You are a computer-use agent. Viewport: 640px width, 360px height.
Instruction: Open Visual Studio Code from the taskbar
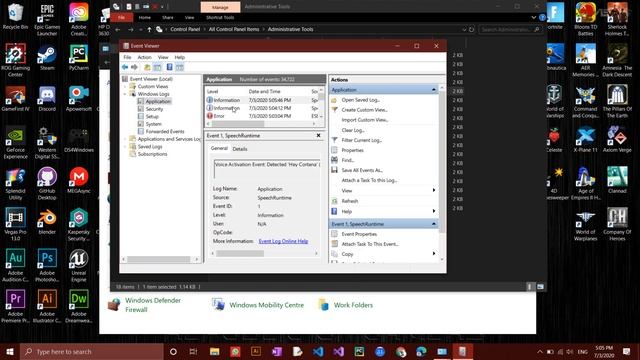(x=318, y=351)
